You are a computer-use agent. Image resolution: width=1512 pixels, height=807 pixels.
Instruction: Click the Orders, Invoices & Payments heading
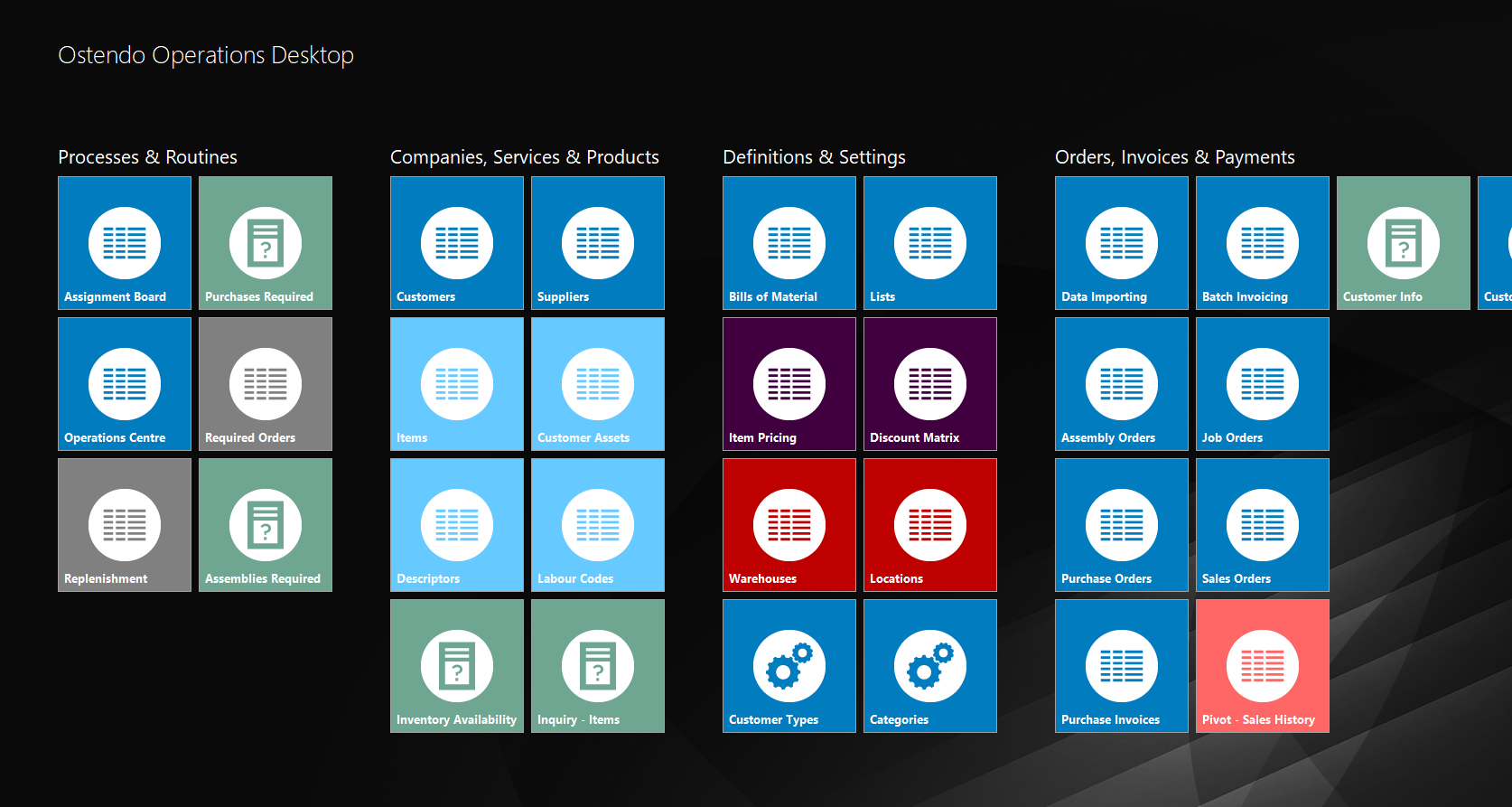click(x=1175, y=157)
